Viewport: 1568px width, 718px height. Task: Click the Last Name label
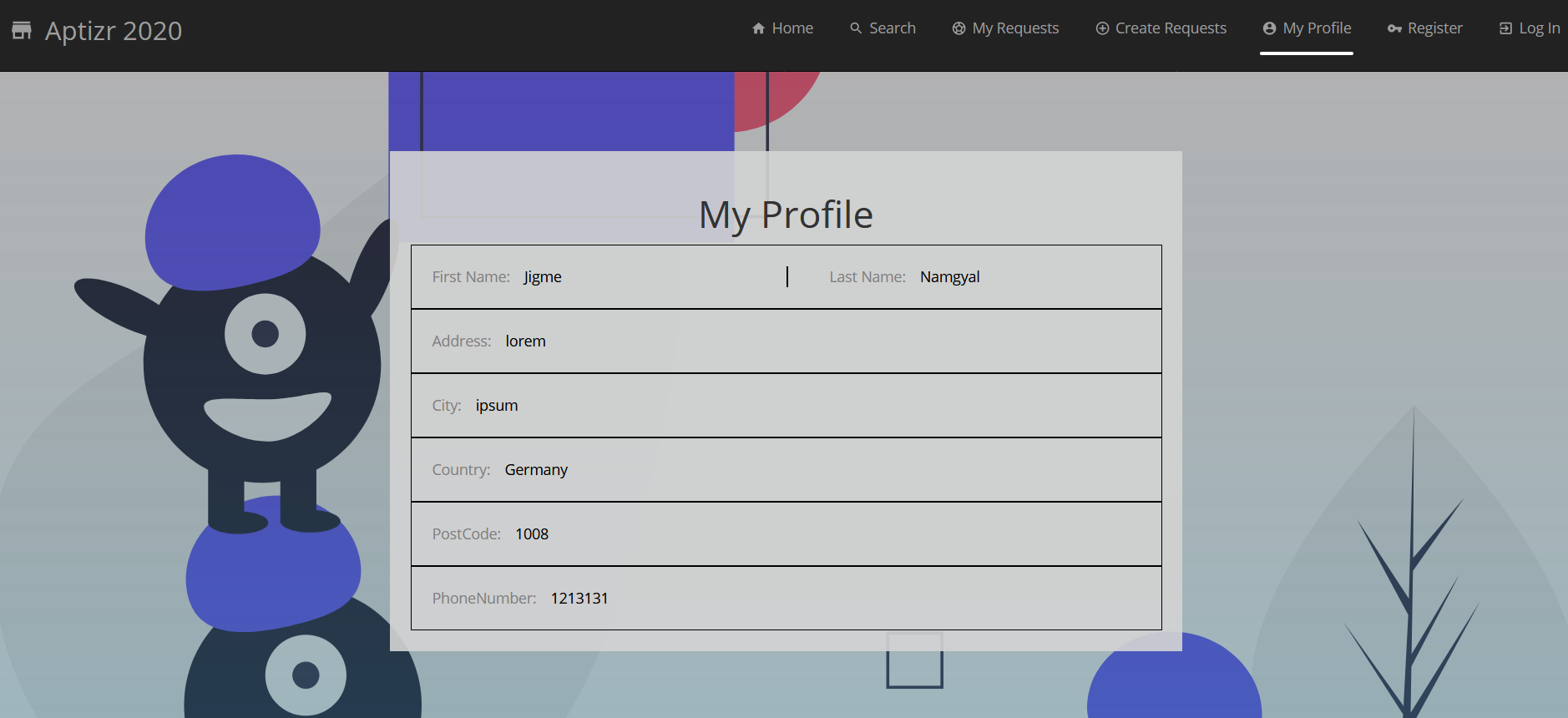click(867, 277)
